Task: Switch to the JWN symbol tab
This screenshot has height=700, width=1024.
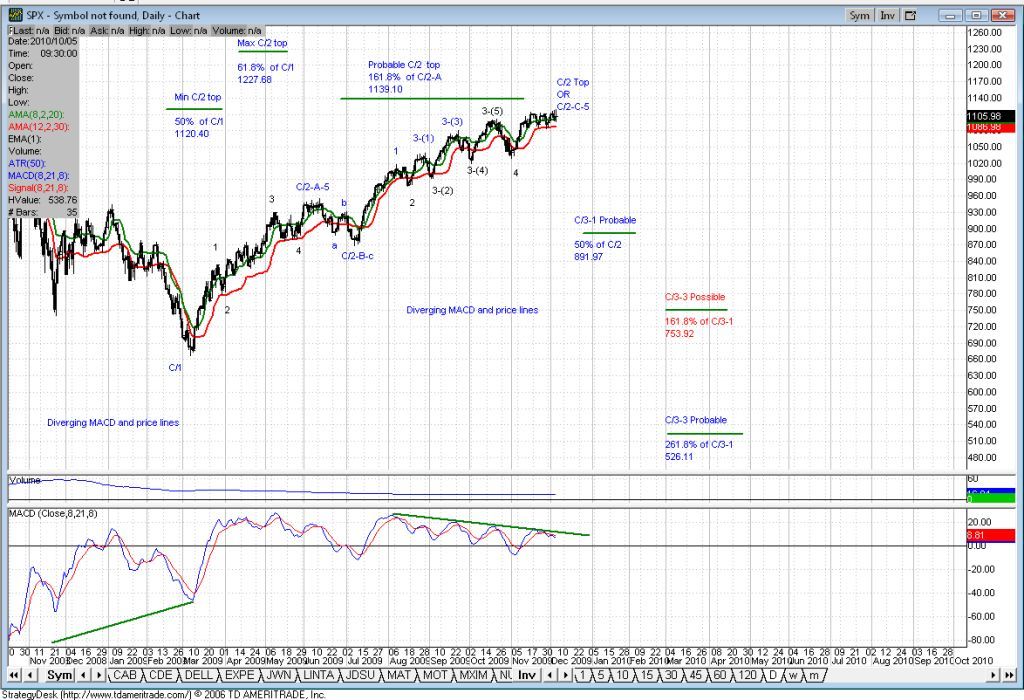Action: (279, 675)
